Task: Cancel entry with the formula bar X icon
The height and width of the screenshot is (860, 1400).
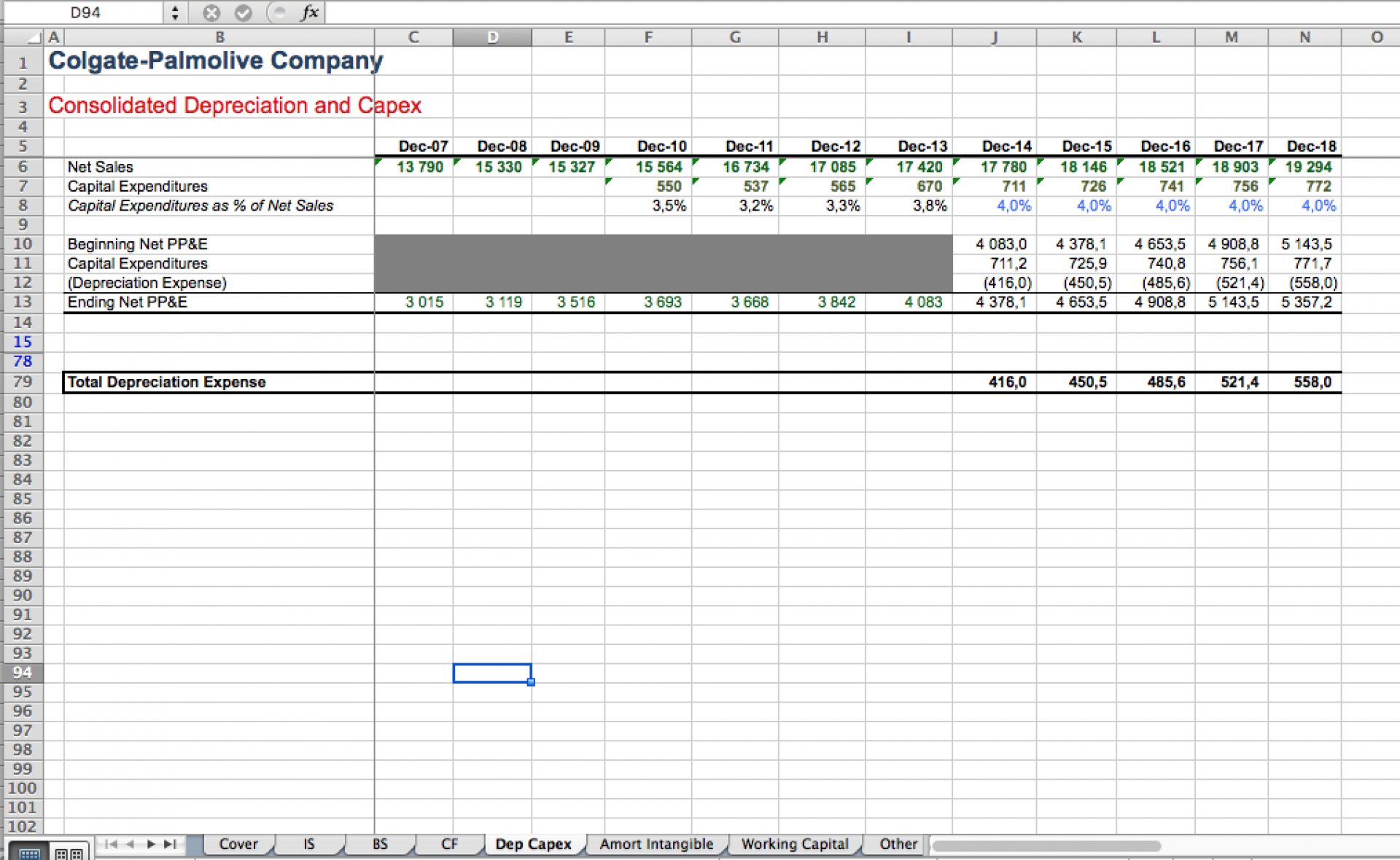Action: [x=211, y=12]
